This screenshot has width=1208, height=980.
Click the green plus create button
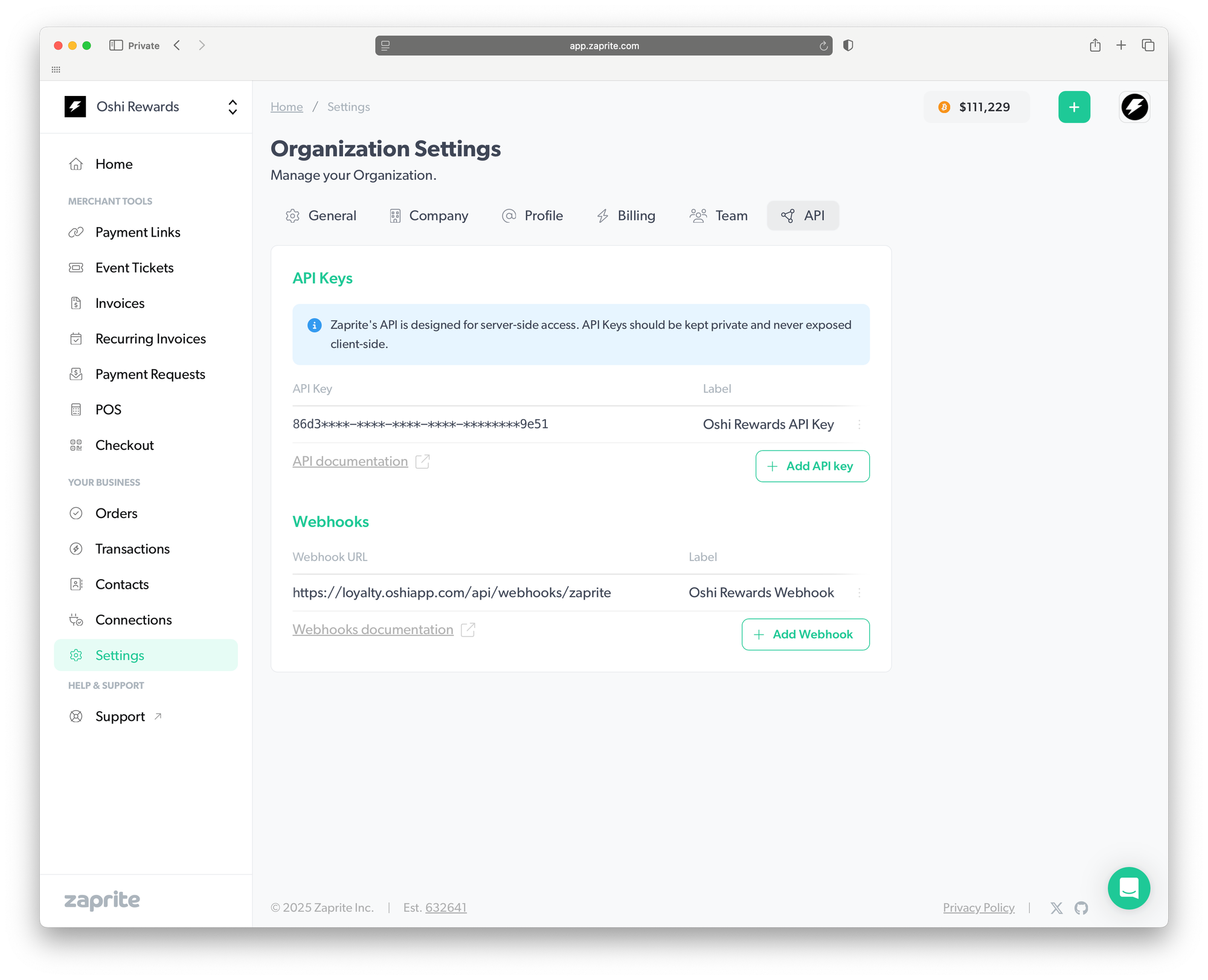coord(1073,107)
